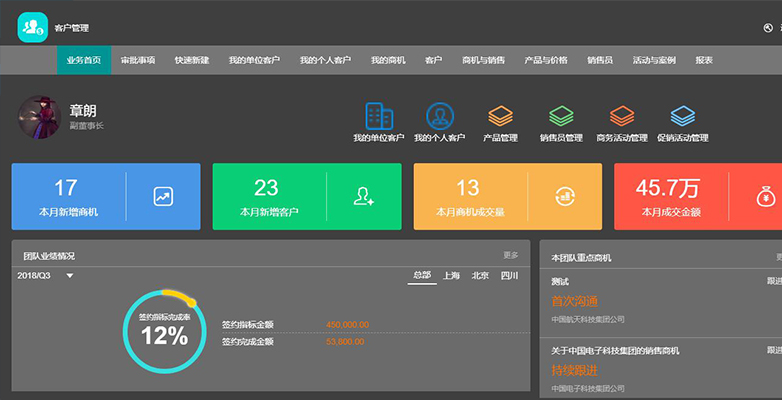782x400 pixels.
Task: Open 我的单位客户 building icon shortcut
Action: click(x=379, y=116)
